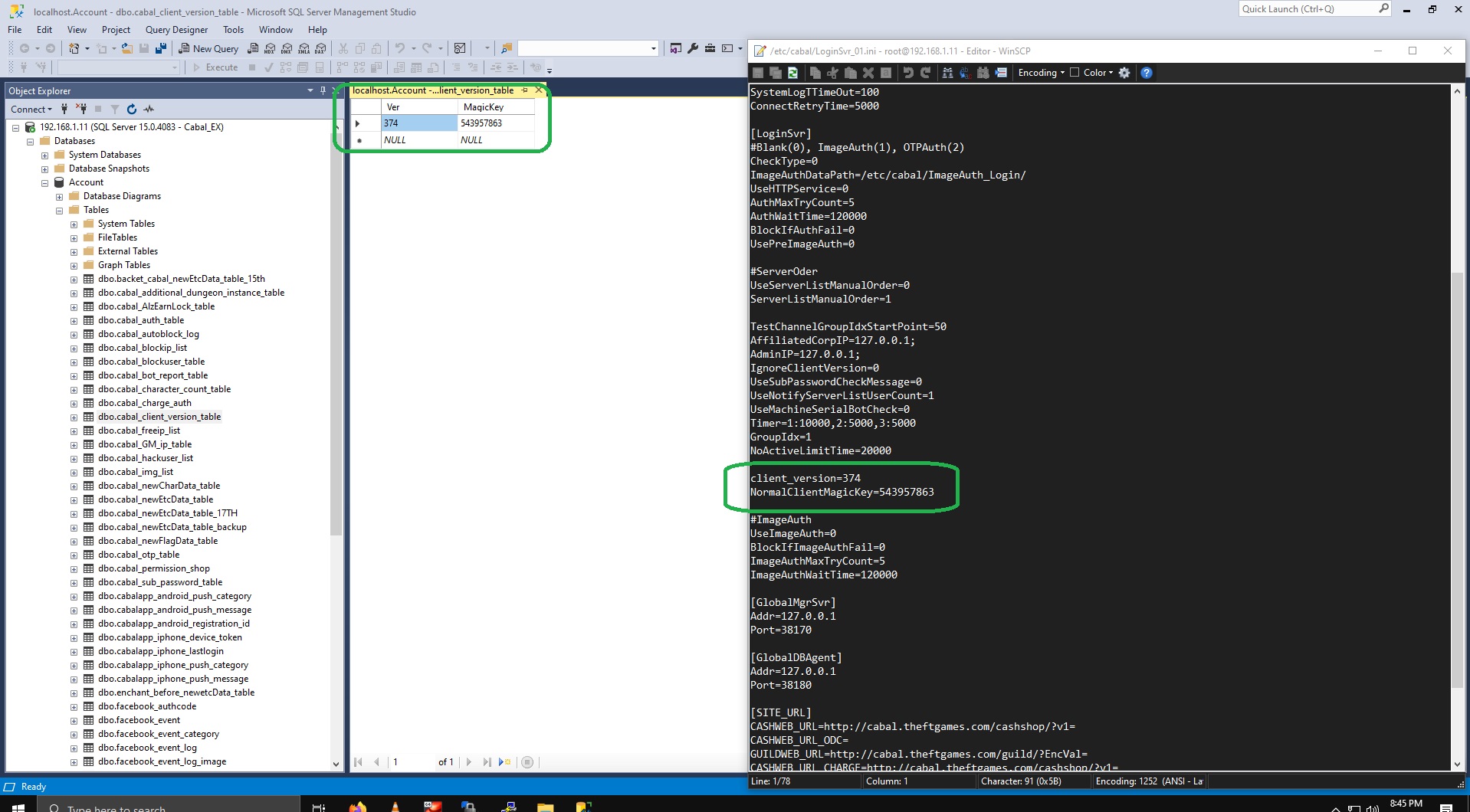
Task: Click the Database Engine Query icon beside New Query
Action: tap(253, 48)
